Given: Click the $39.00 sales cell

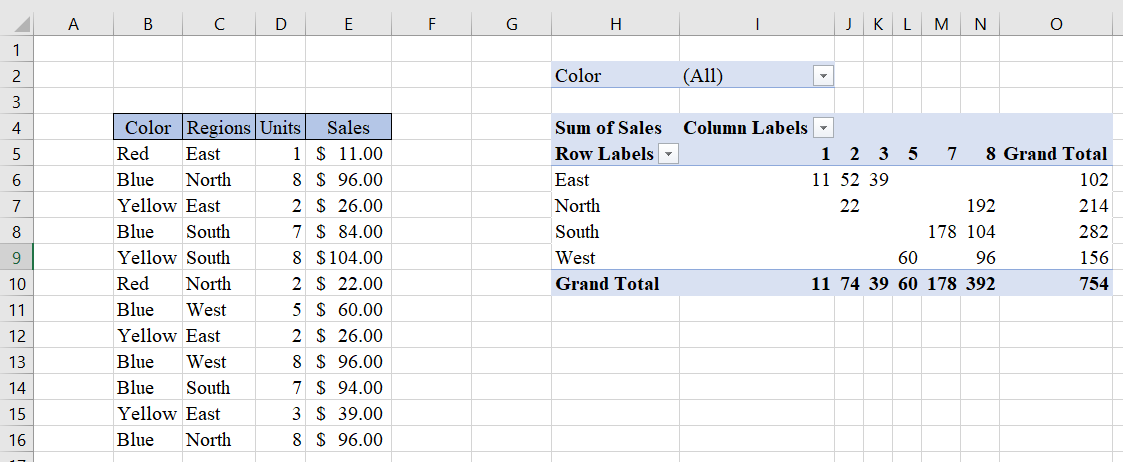Looking at the screenshot, I should tap(348, 414).
